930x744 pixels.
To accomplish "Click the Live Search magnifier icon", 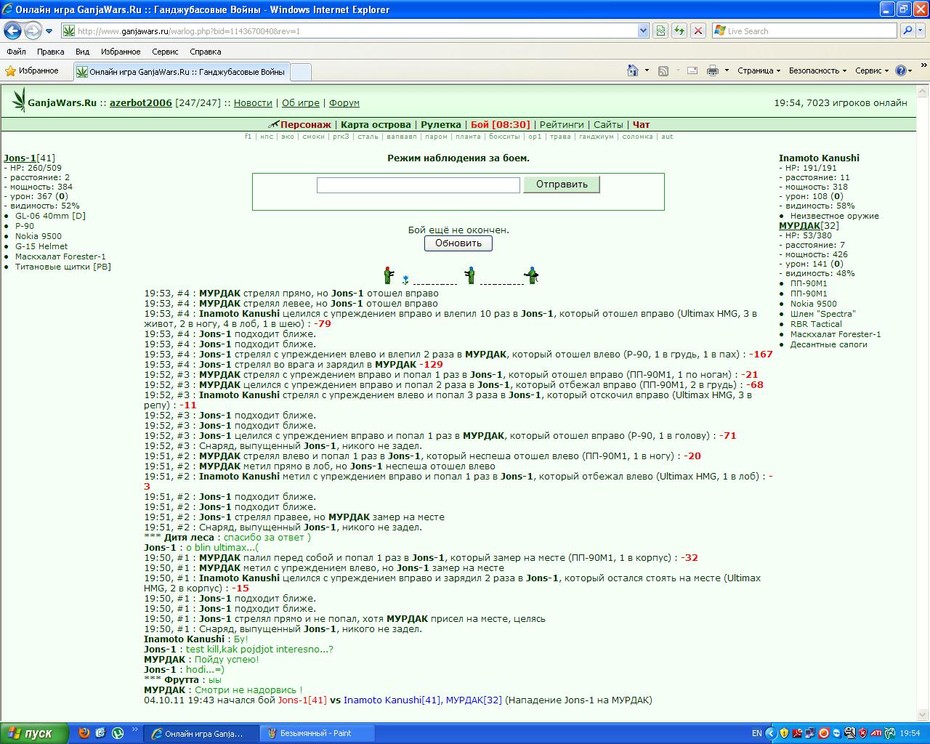I will (907, 30).
